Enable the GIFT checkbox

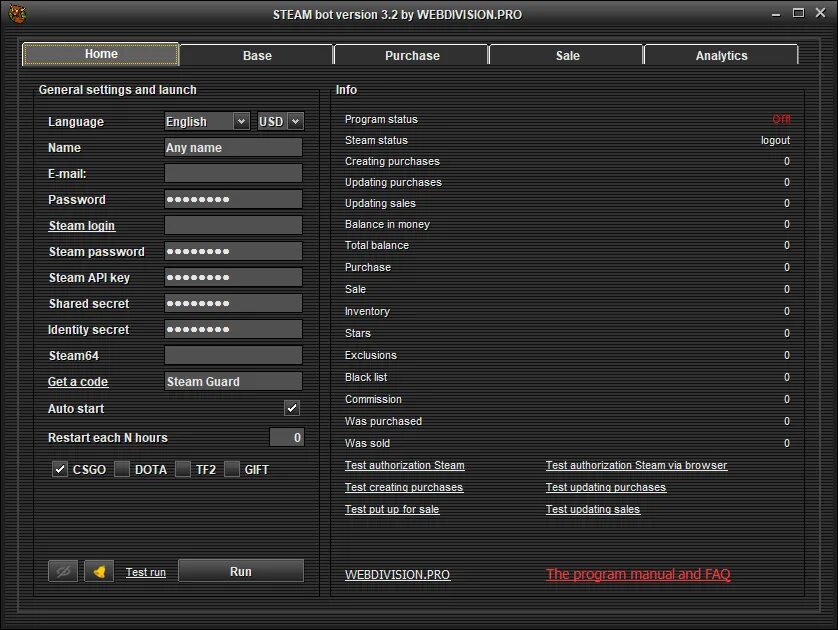pos(231,469)
